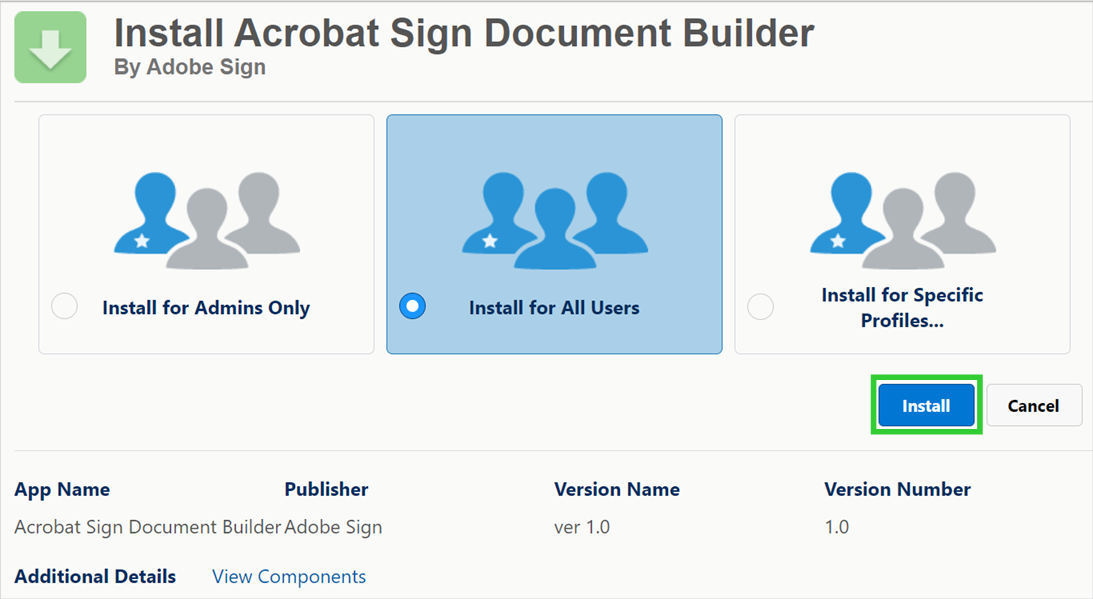The image size is (1093, 599).
Task: Open the View Components link
Action: click(289, 576)
